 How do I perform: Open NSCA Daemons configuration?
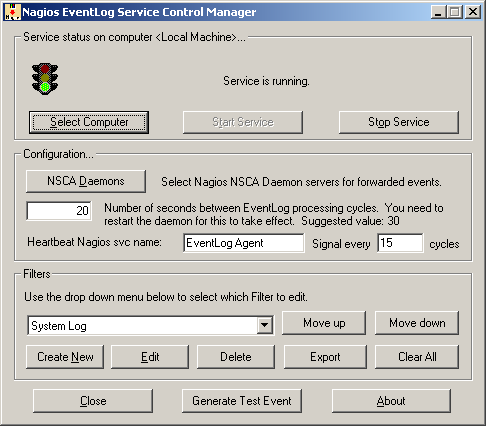86,181
